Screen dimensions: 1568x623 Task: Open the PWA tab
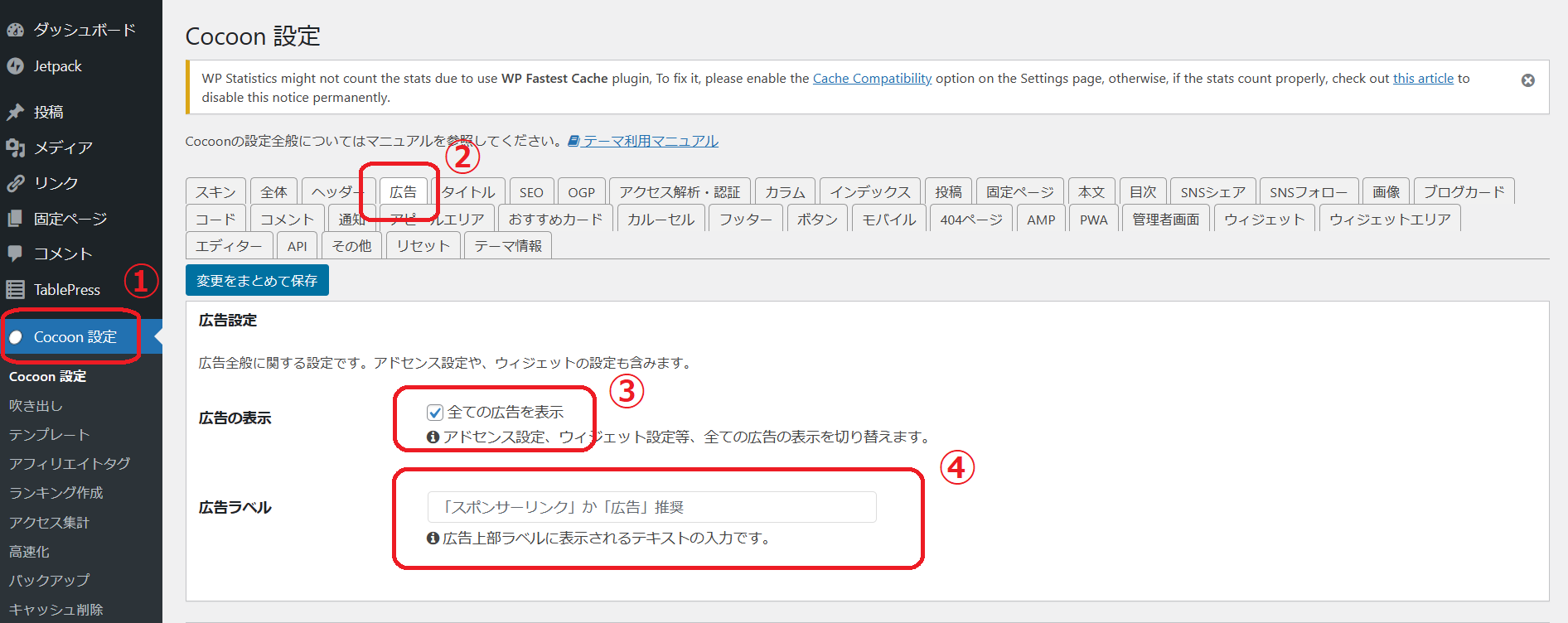1094,219
